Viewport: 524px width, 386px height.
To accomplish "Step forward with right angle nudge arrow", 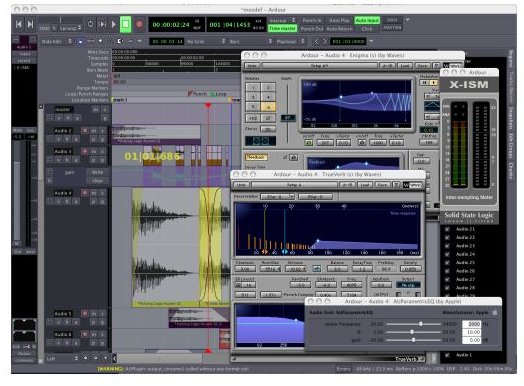I will click(x=324, y=41).
